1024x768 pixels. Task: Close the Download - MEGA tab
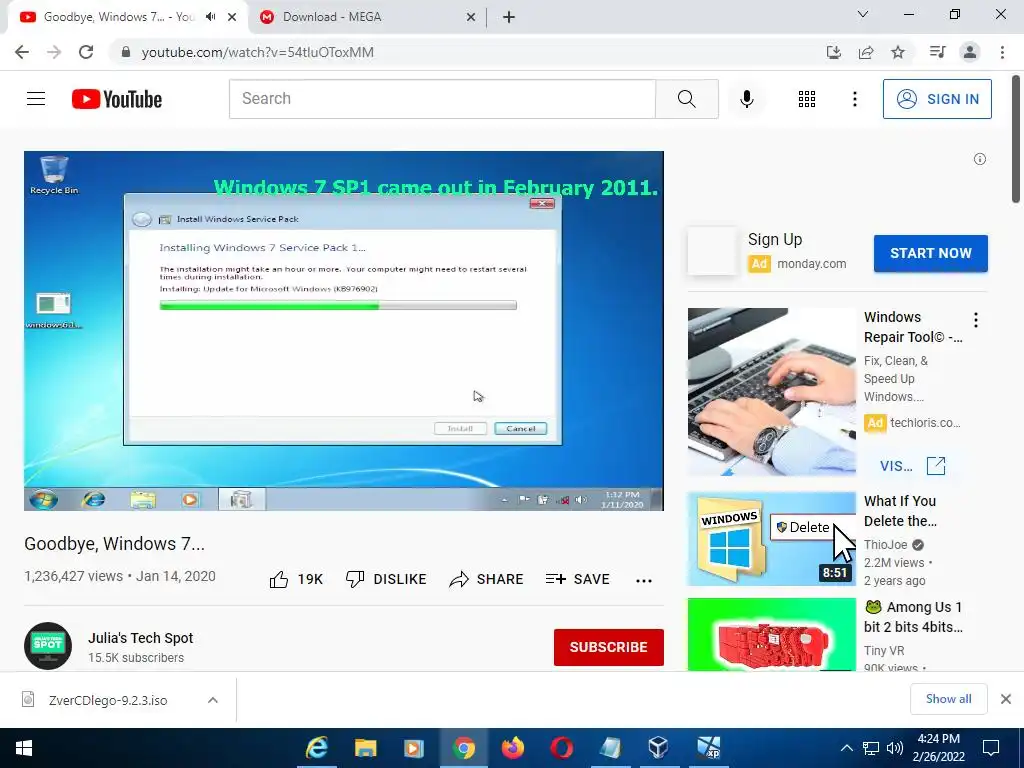[x=470, y=17]
